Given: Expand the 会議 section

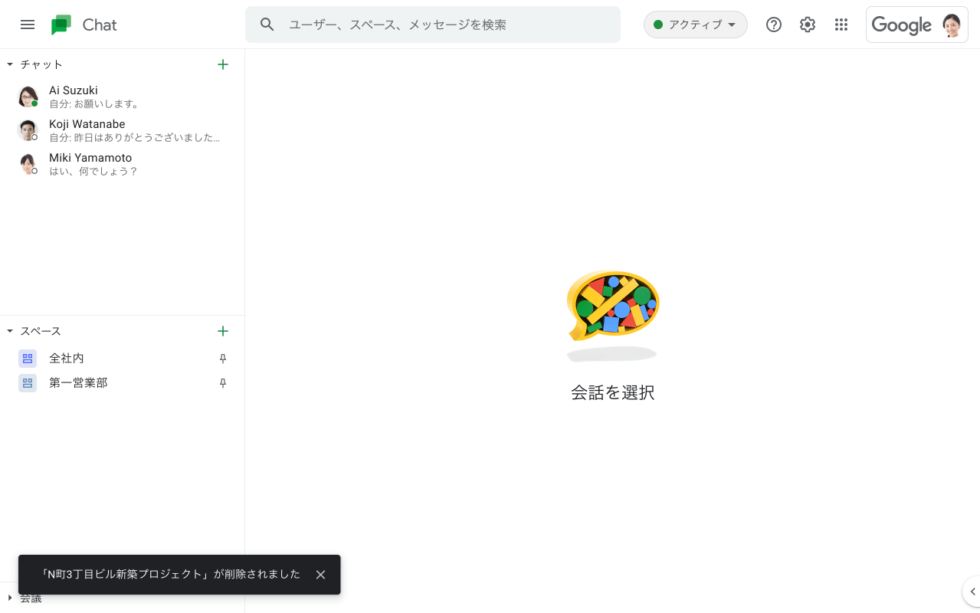Looking at the screenshot, I should [x=10, y=599].
